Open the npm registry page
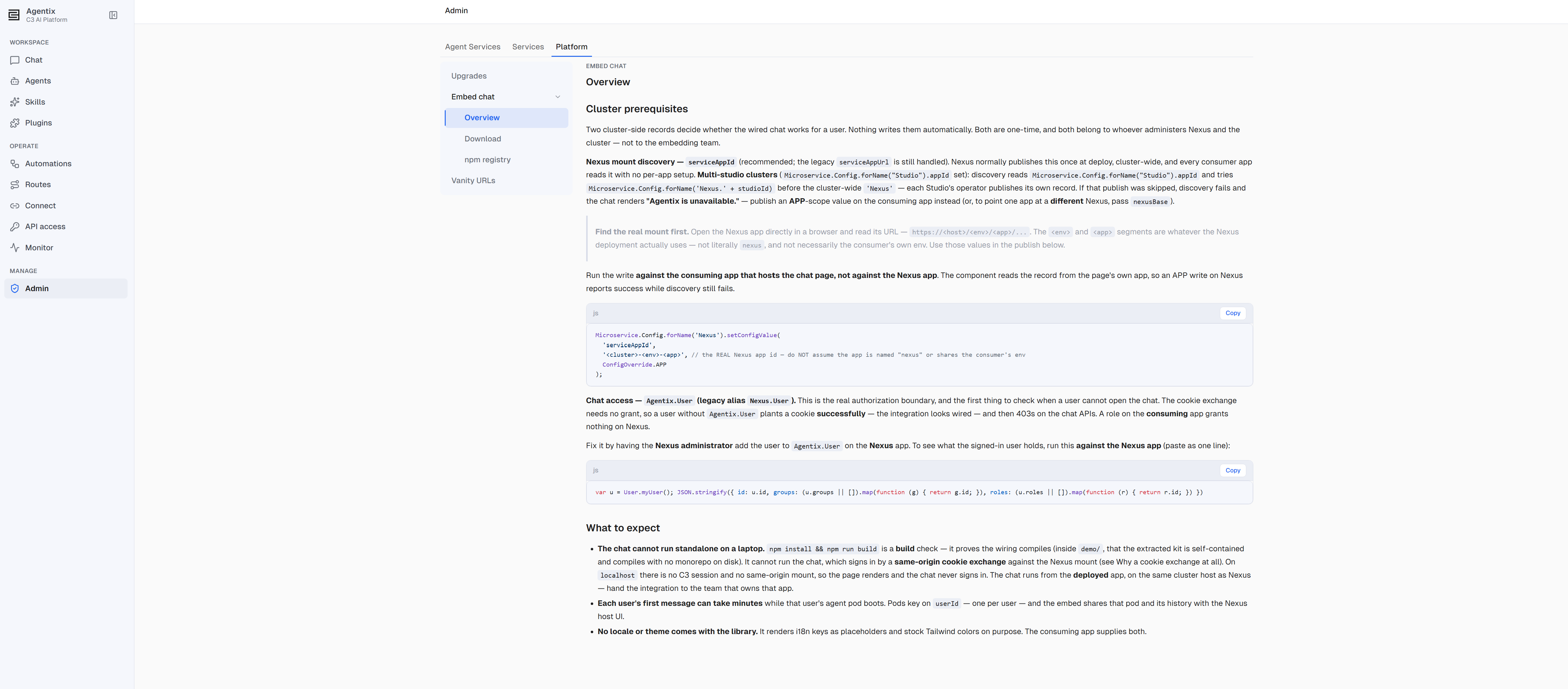This screenshot has height=689, width=1568. click(506, 160)
